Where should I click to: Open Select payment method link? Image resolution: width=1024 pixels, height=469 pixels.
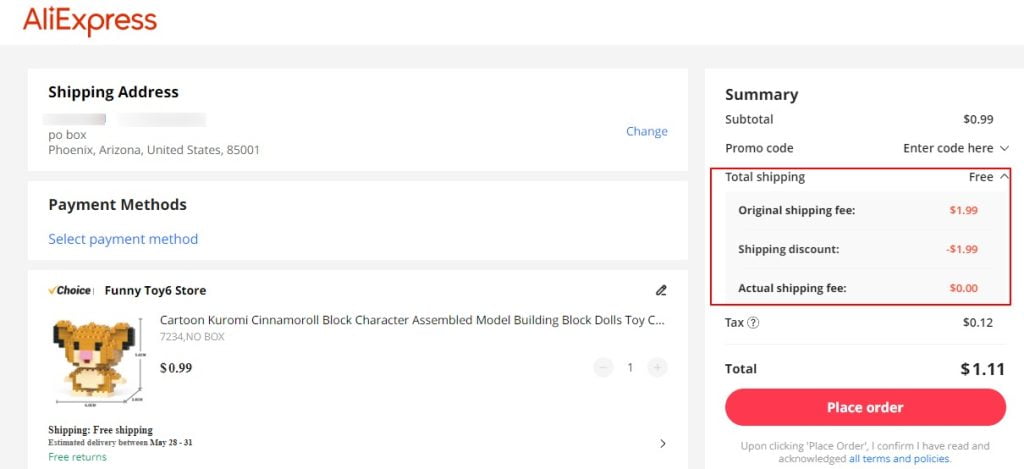(123, 239)
